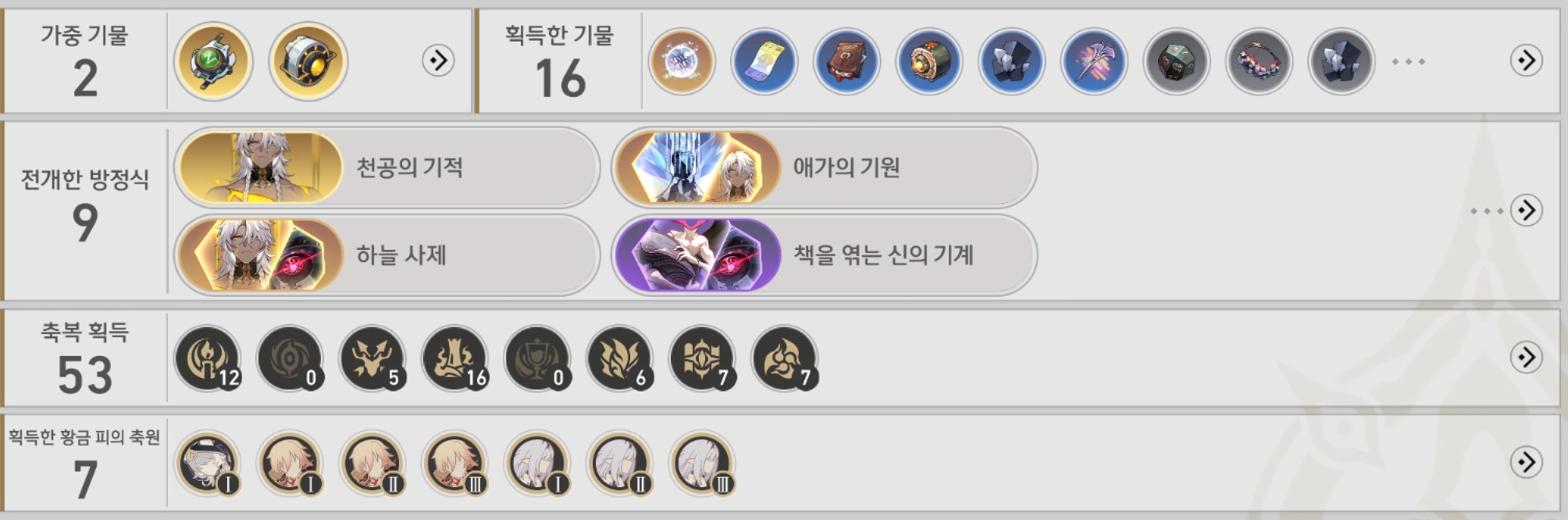The width and height of the screenshot is (1568, 520).
Task: Expand the 전개한 방정식 equations list
Action: (1526, 210)
